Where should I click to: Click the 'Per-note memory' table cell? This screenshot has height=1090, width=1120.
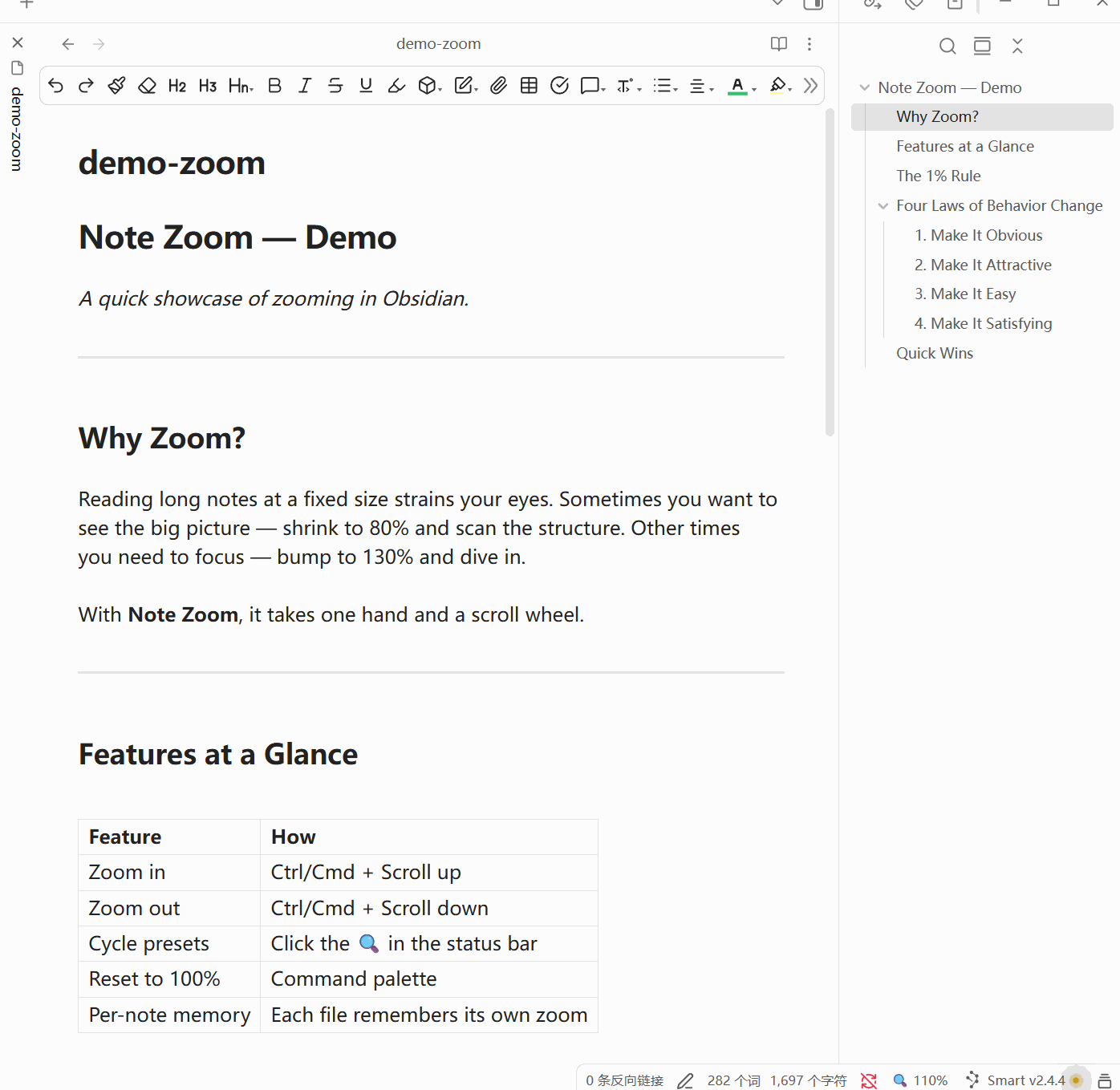pos(169,1015)
